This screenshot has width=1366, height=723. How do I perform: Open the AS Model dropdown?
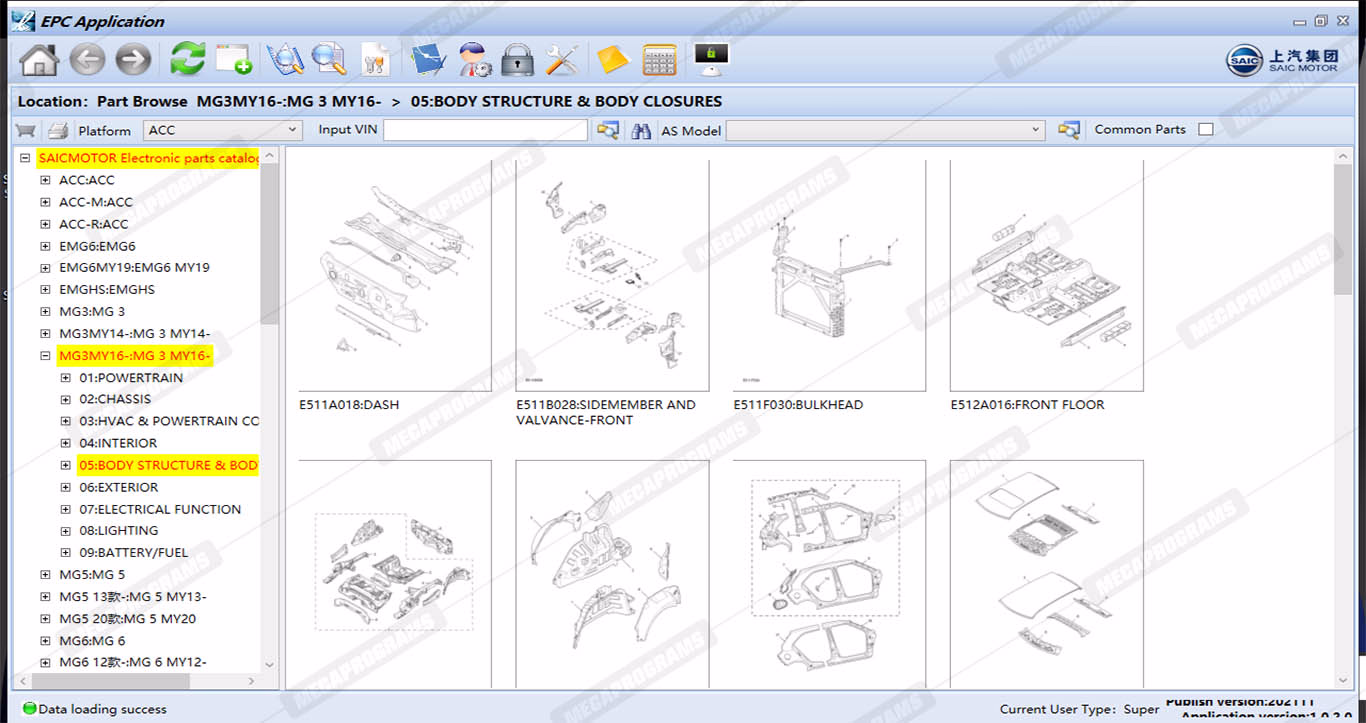pos(886,130)
